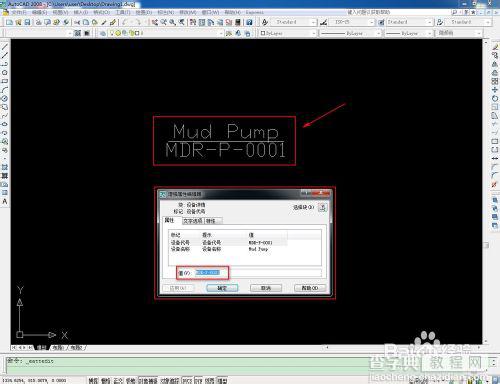Select the Multiline Text A tool
Screen dimensions: 500x384
point(5,201)
